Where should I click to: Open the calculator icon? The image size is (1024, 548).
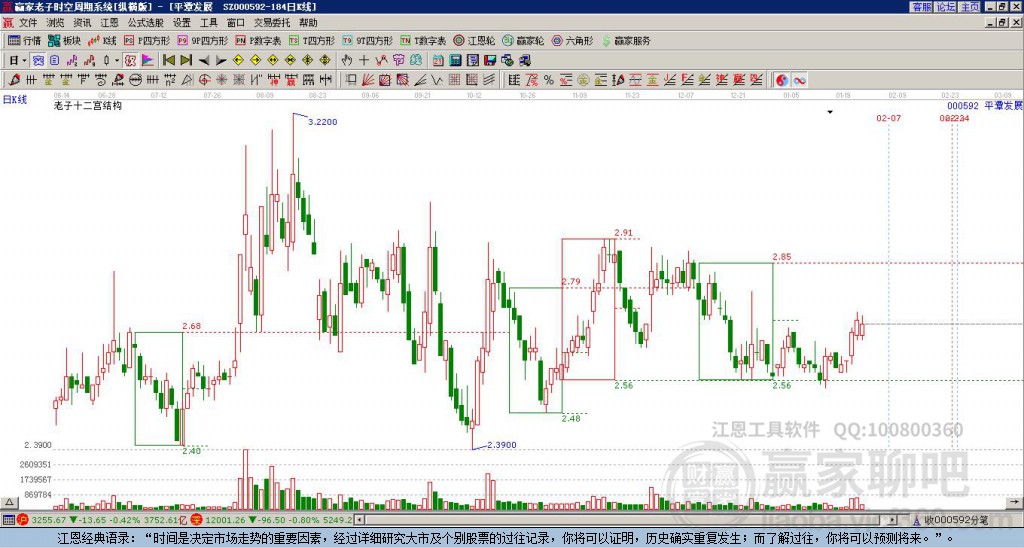(x=455, y=61)
